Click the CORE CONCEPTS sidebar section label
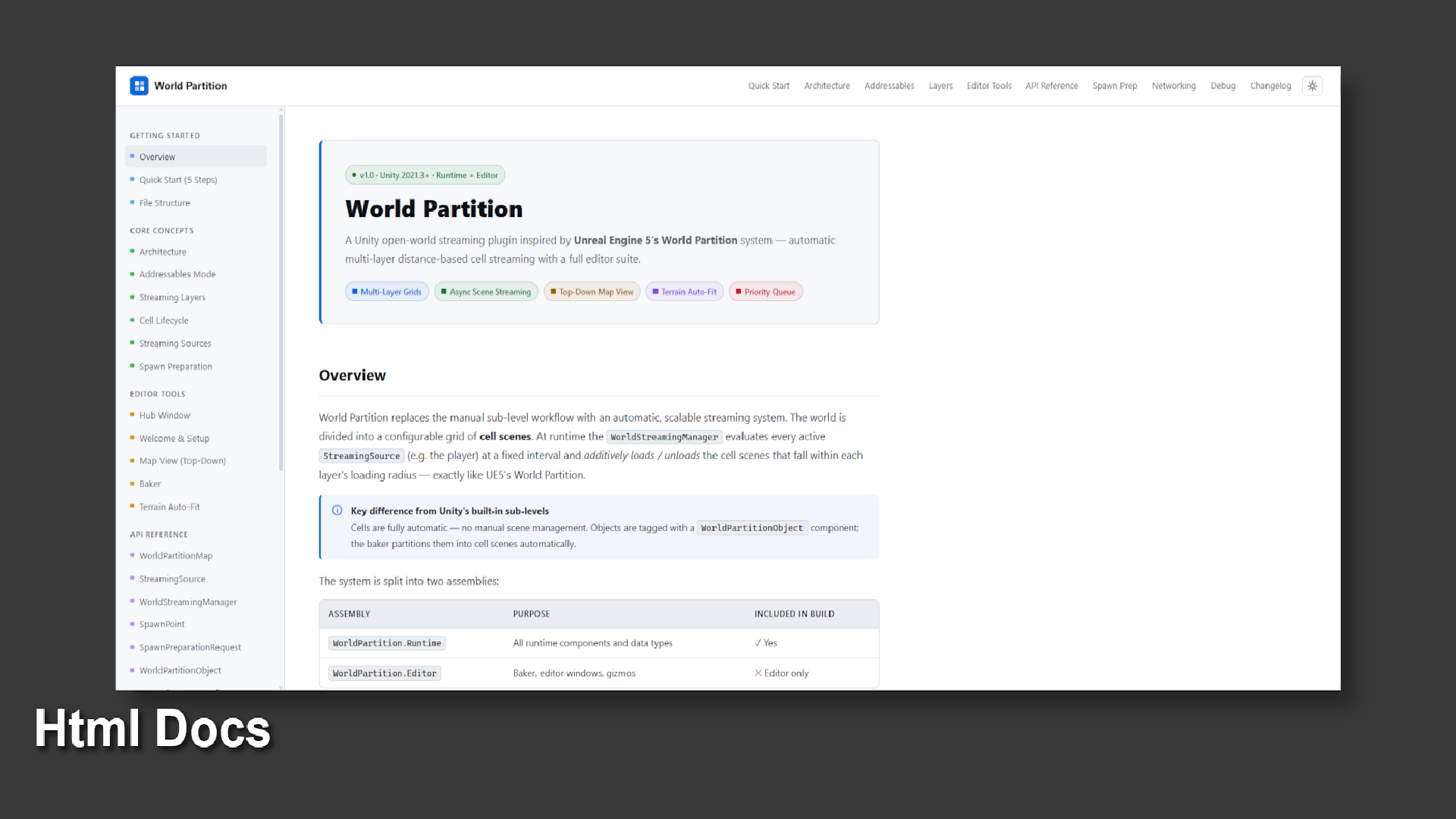The height and width of the screenshot is (819, 1456). 162,231
